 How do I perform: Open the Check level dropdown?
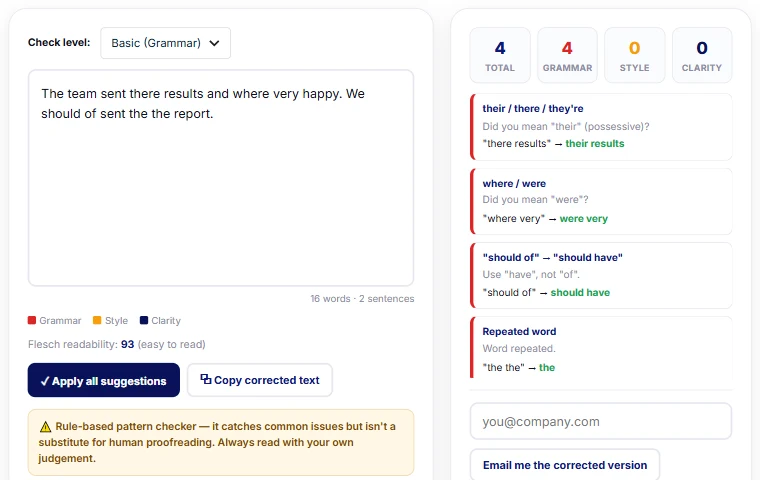pos(165,43)
